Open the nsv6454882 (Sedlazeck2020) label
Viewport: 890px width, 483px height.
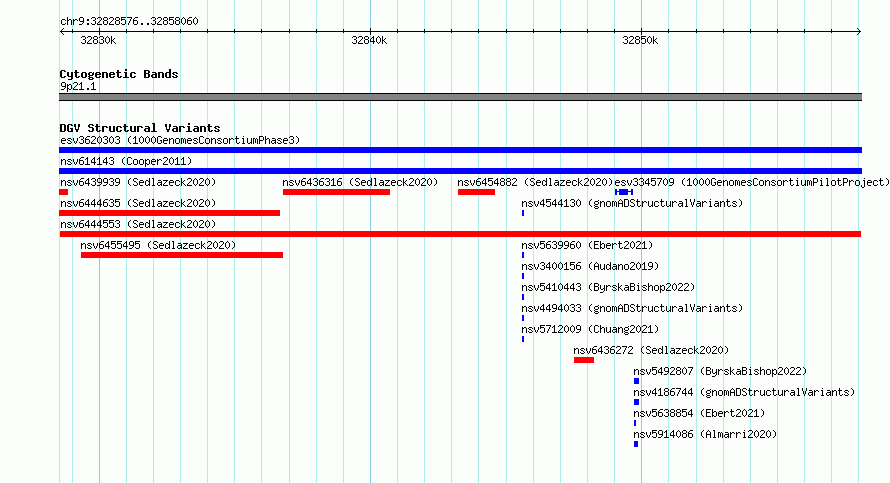pyautogui.click(x=535, y=182)
